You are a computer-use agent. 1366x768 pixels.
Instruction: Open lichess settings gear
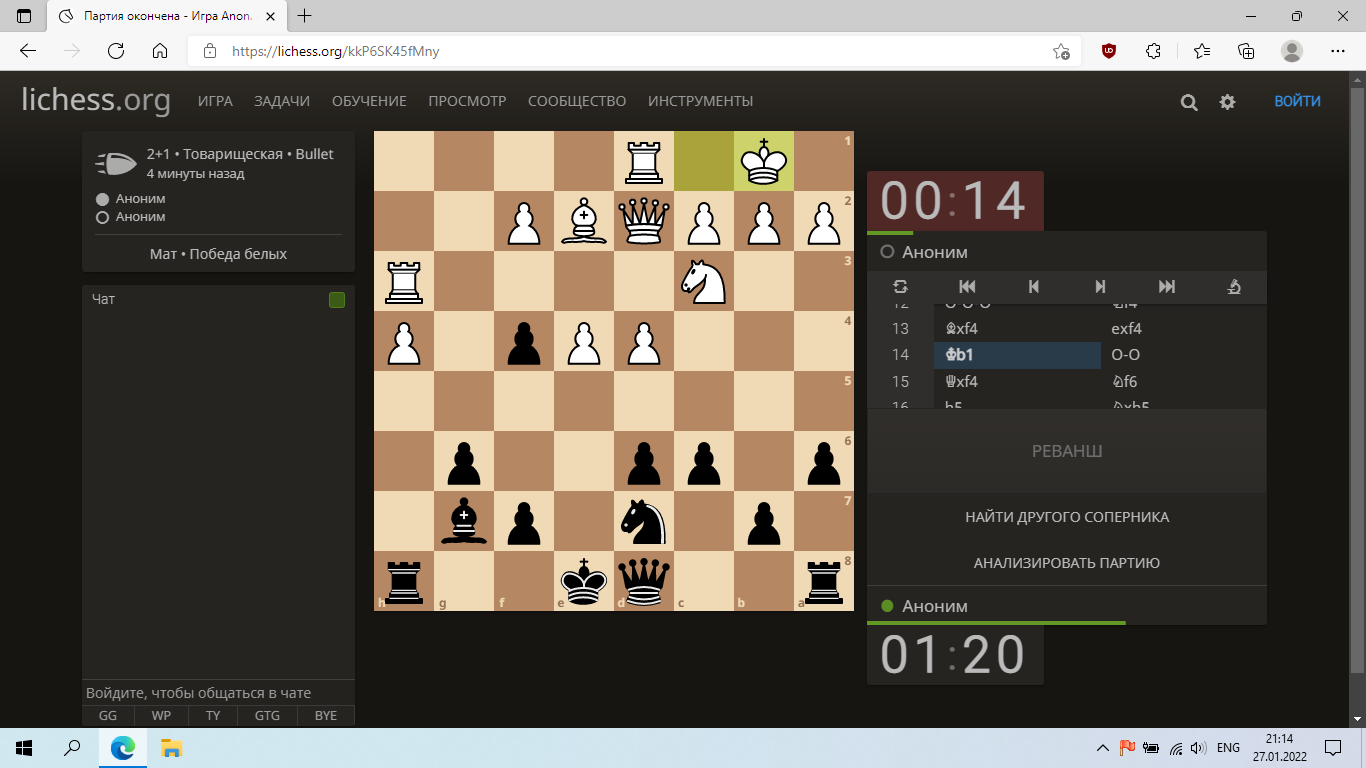tap(1227, 102)
